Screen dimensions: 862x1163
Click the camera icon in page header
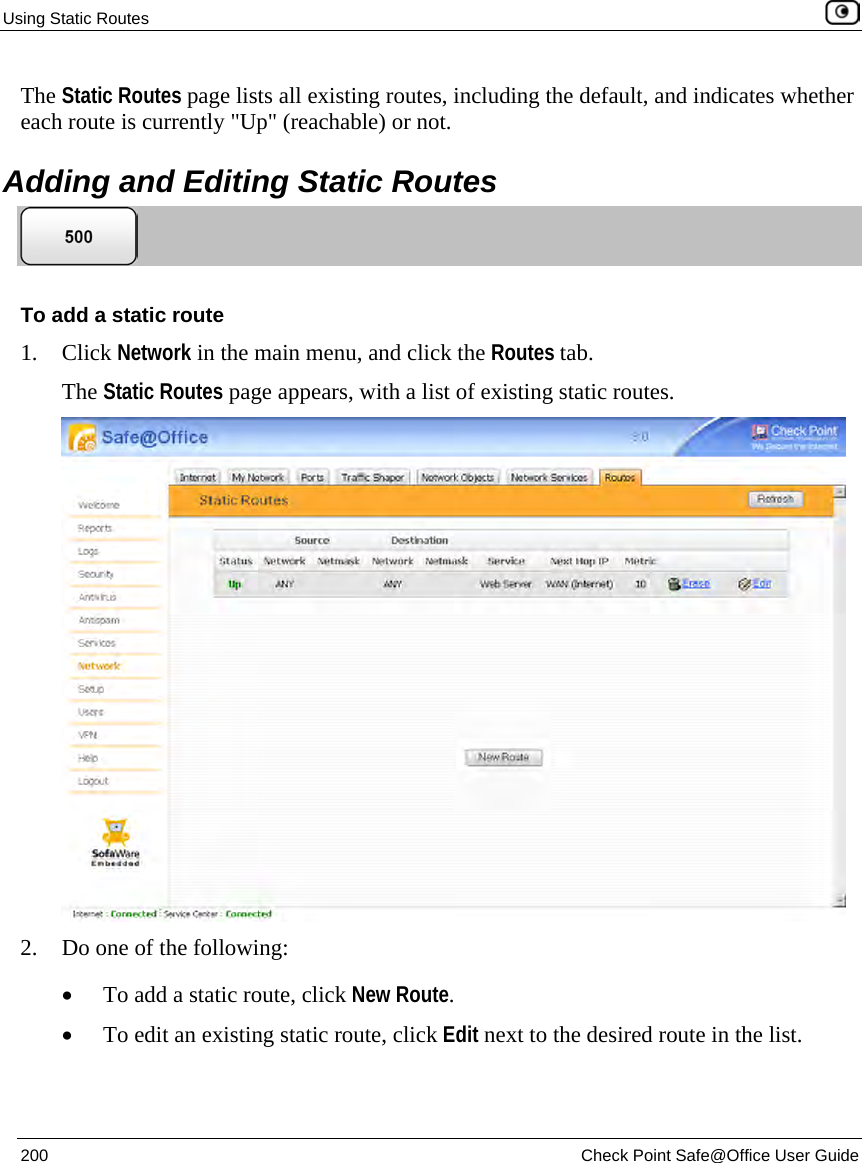click(x=842, y=13)
